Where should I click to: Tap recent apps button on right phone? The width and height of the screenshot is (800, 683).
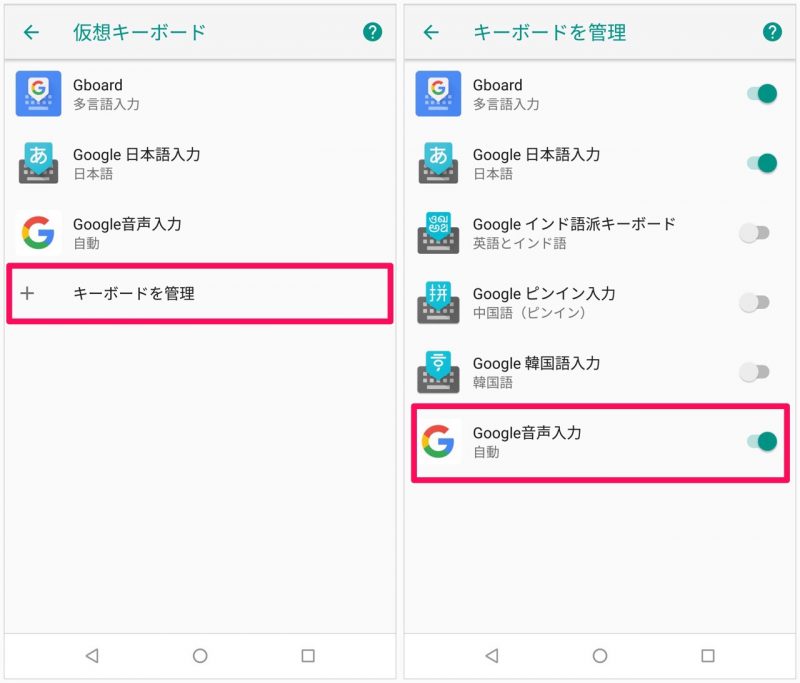tap(708, 655)
